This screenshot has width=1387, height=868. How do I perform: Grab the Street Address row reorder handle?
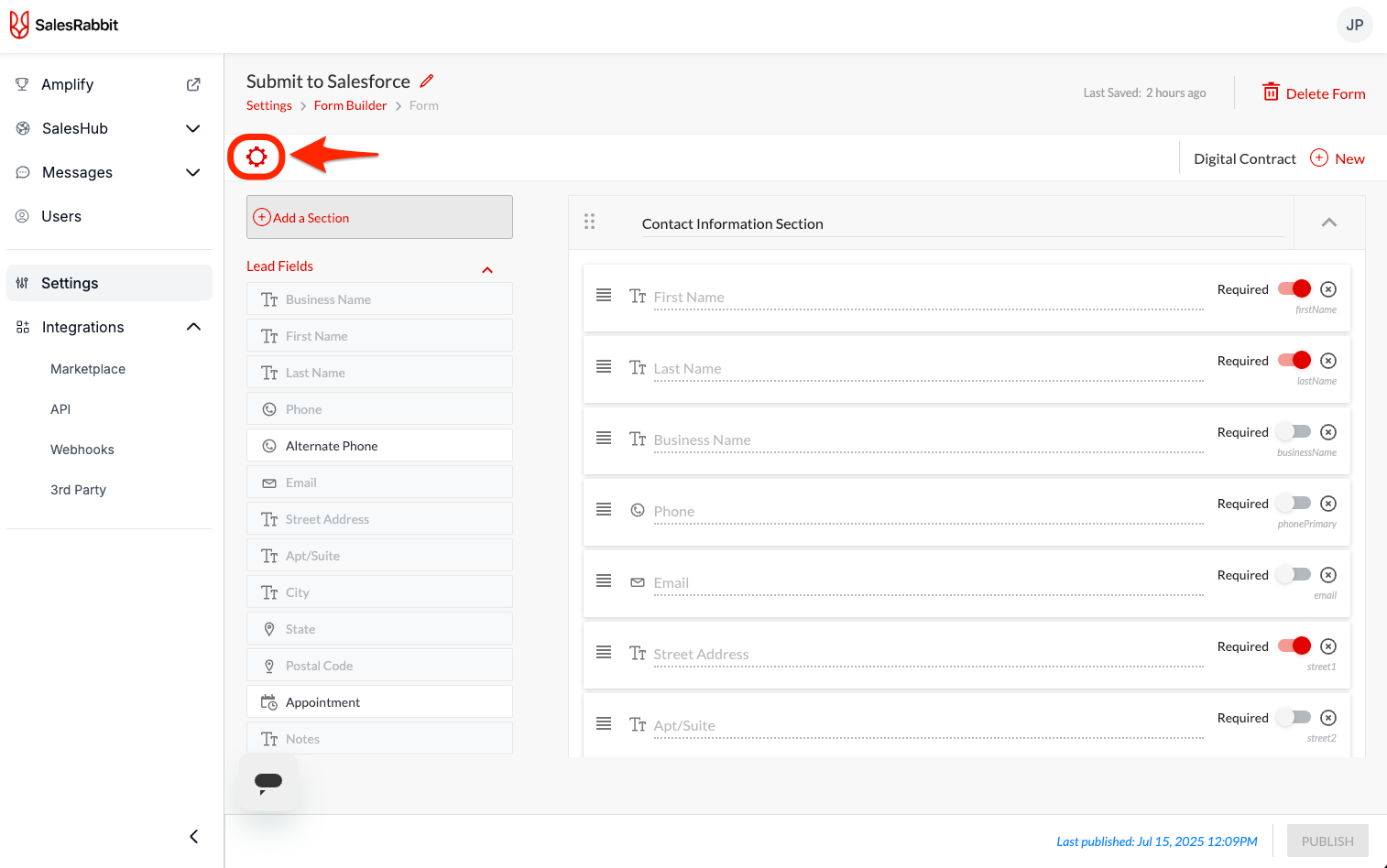(604, 652)
